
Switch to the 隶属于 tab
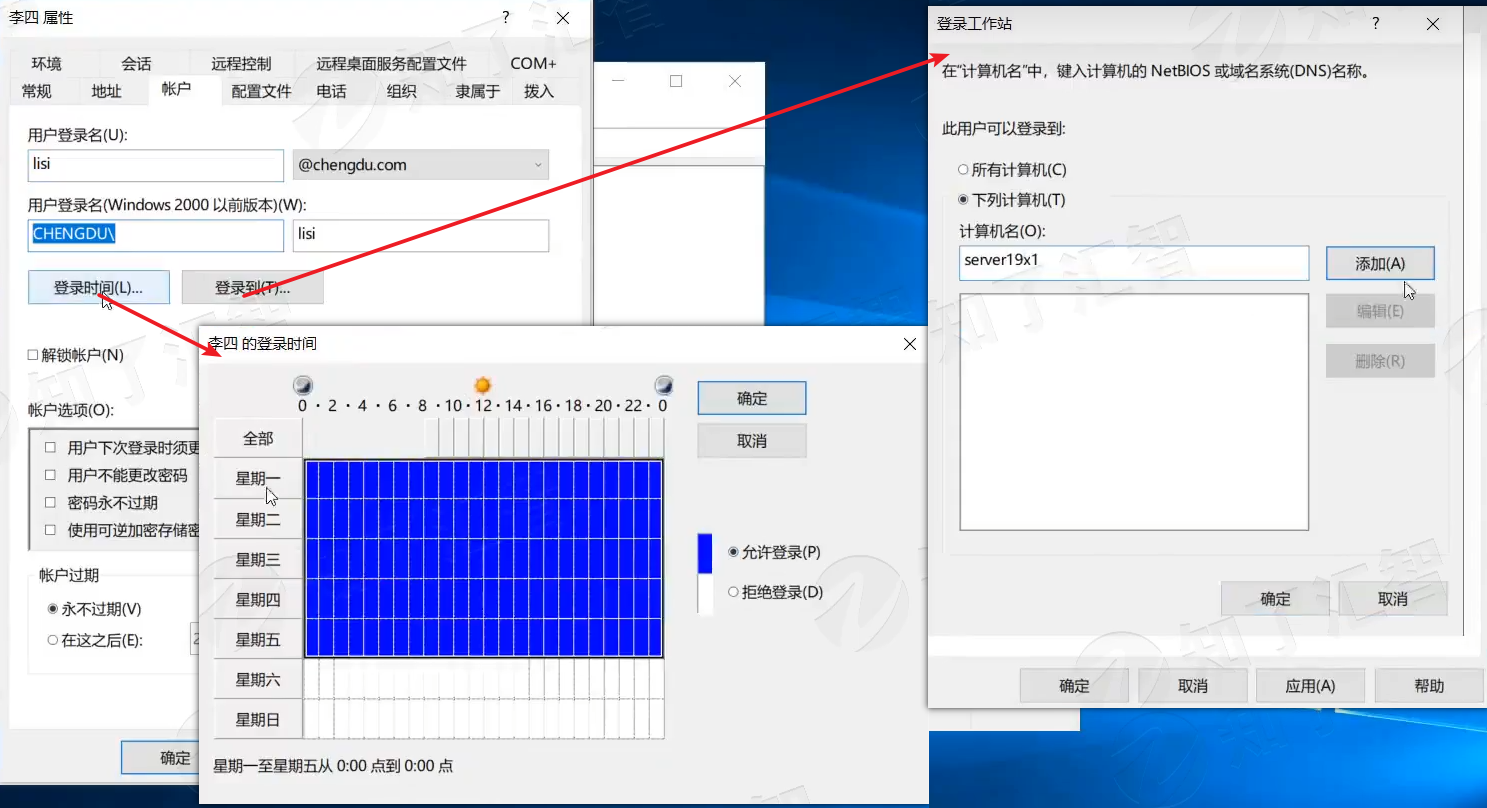(477, 91)
